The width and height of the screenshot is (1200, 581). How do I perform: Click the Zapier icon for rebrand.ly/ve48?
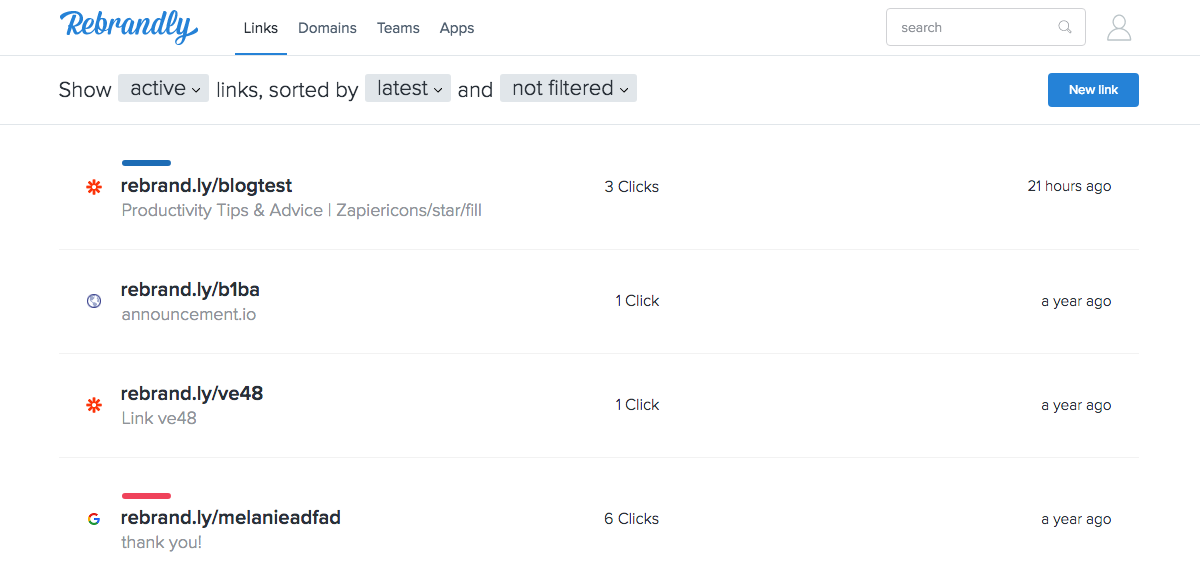(94, 406)
